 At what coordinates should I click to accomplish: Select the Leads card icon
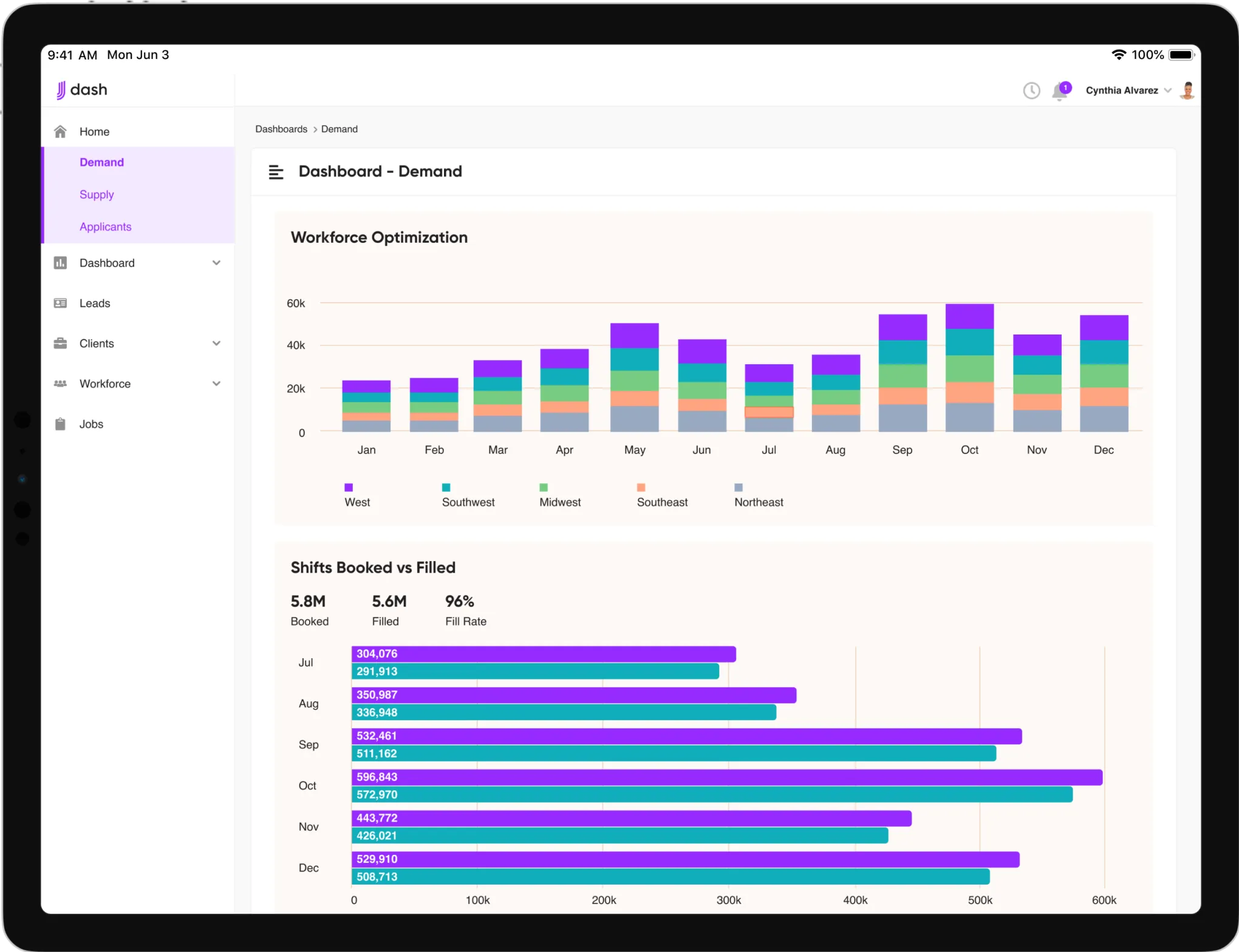61,303
